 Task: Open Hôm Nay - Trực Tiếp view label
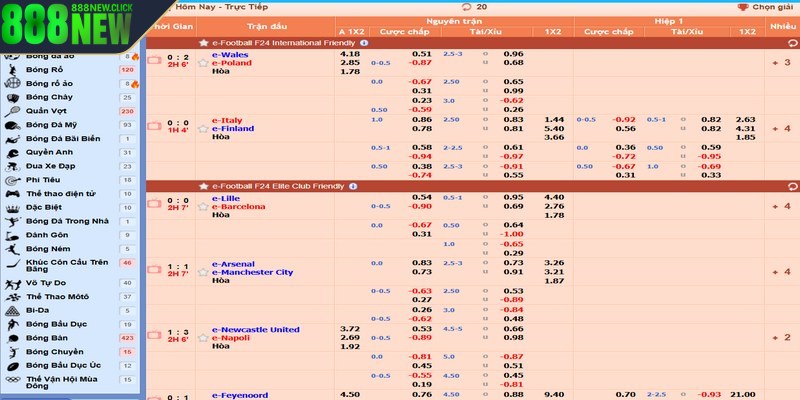(221, 7)
